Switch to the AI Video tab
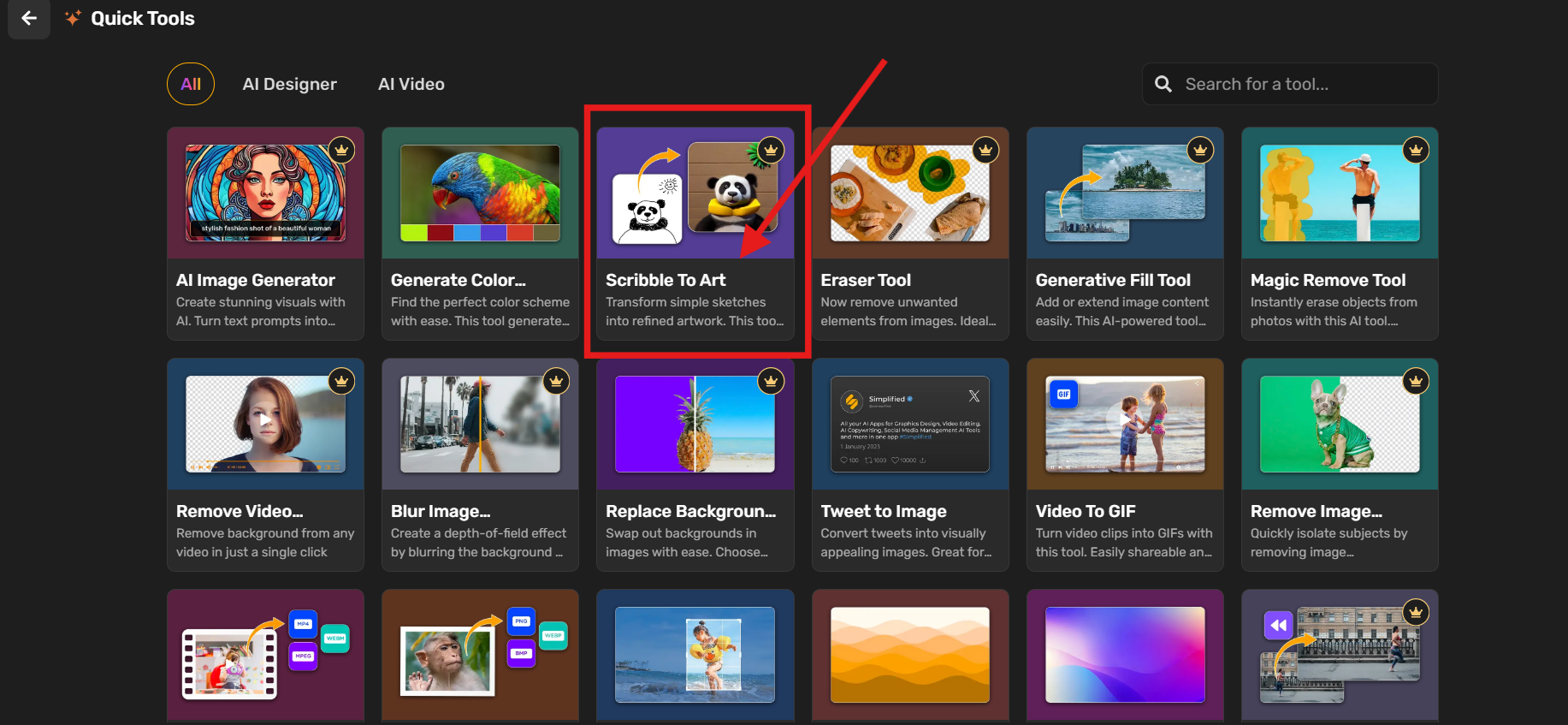 [x=411, y=84]
